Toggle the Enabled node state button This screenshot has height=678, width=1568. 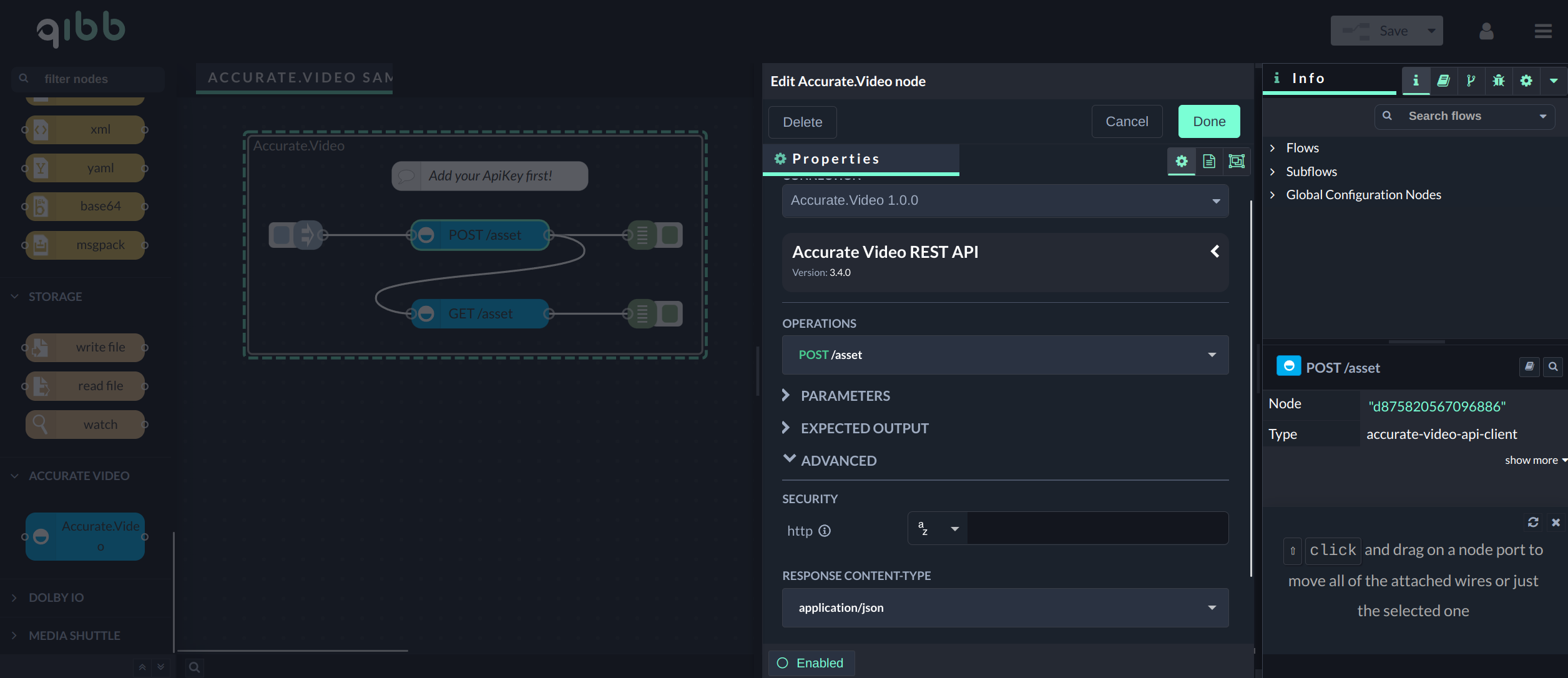[811, 663]
